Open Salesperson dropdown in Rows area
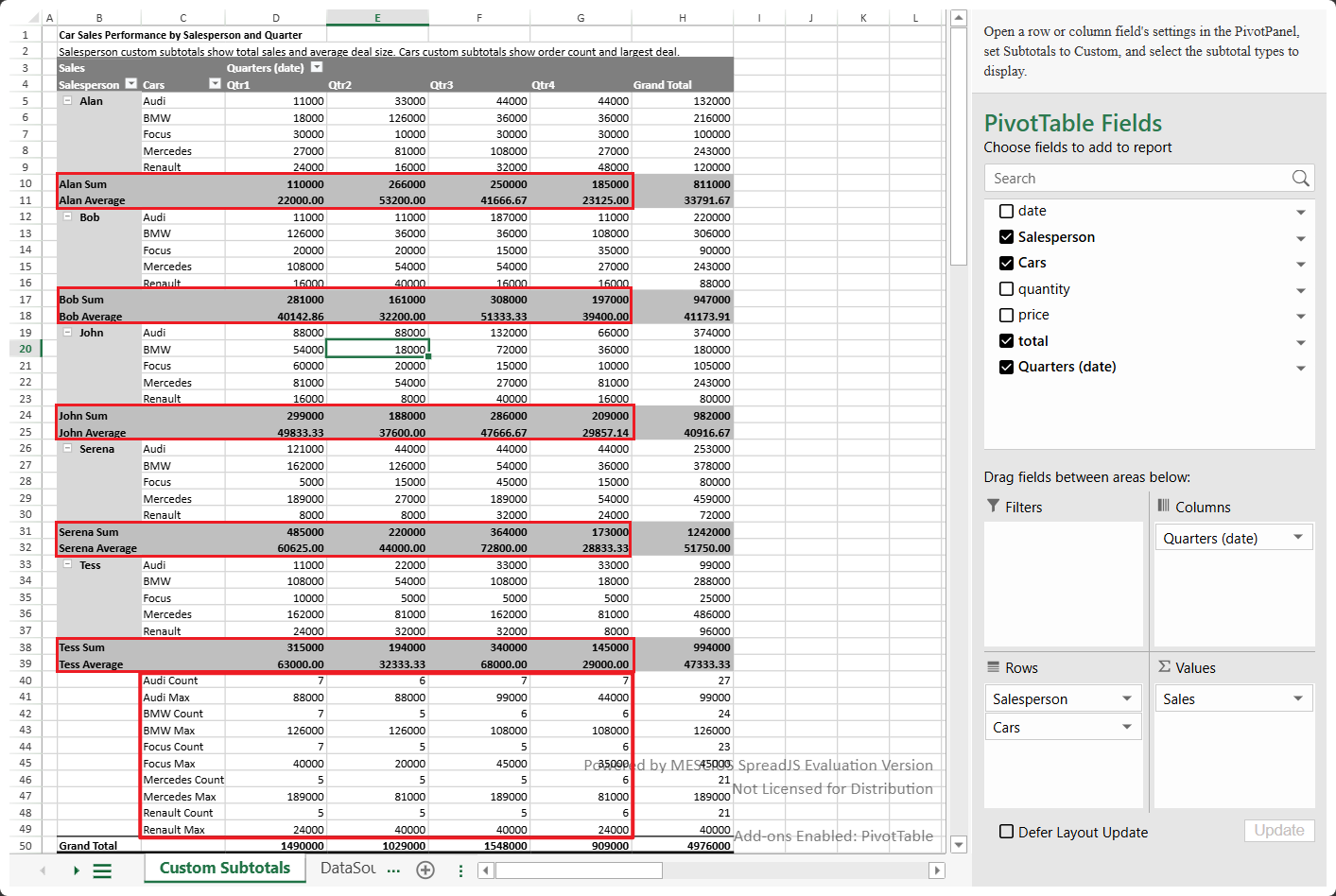The width and height of the screenshot is (1336, 896). (1127, 698)
